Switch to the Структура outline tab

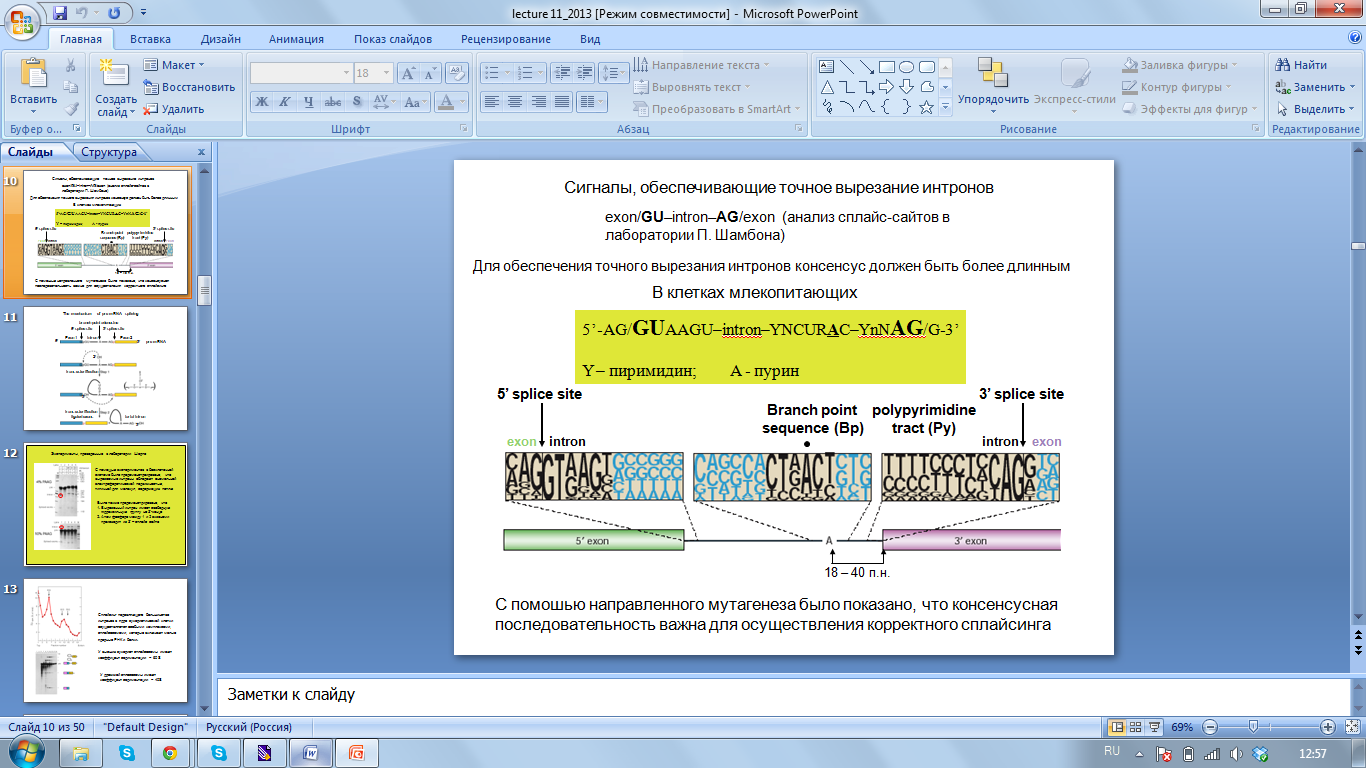click(x=109, y=152)
